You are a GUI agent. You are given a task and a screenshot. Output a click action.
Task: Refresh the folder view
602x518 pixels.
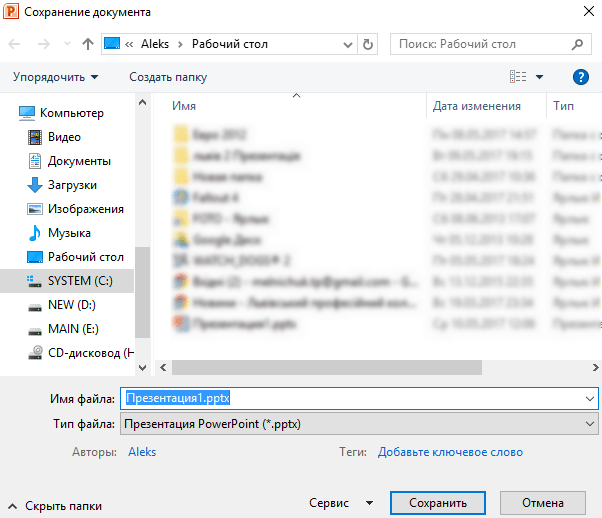(x=368, y=45)
